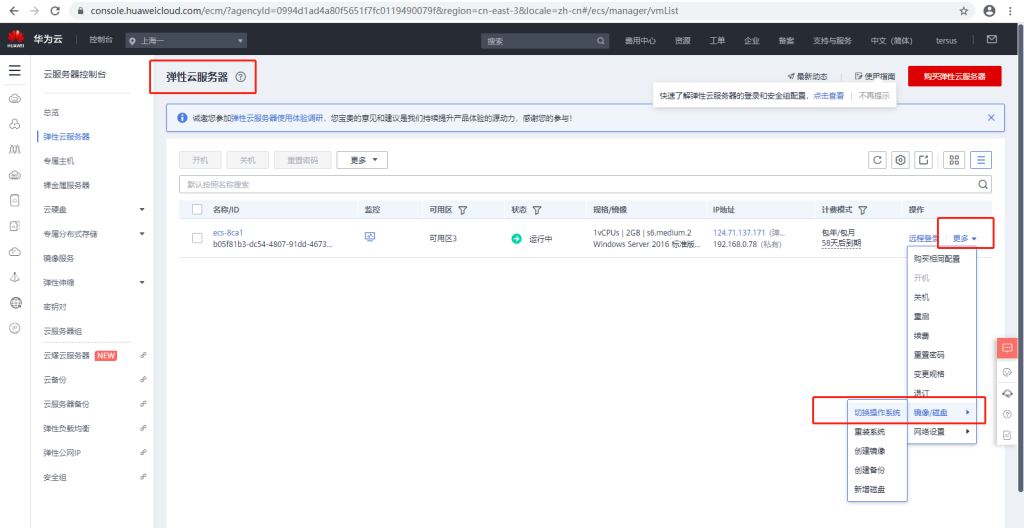
Task: Go to 总览 in the sidebar
Action: point(52,112)
